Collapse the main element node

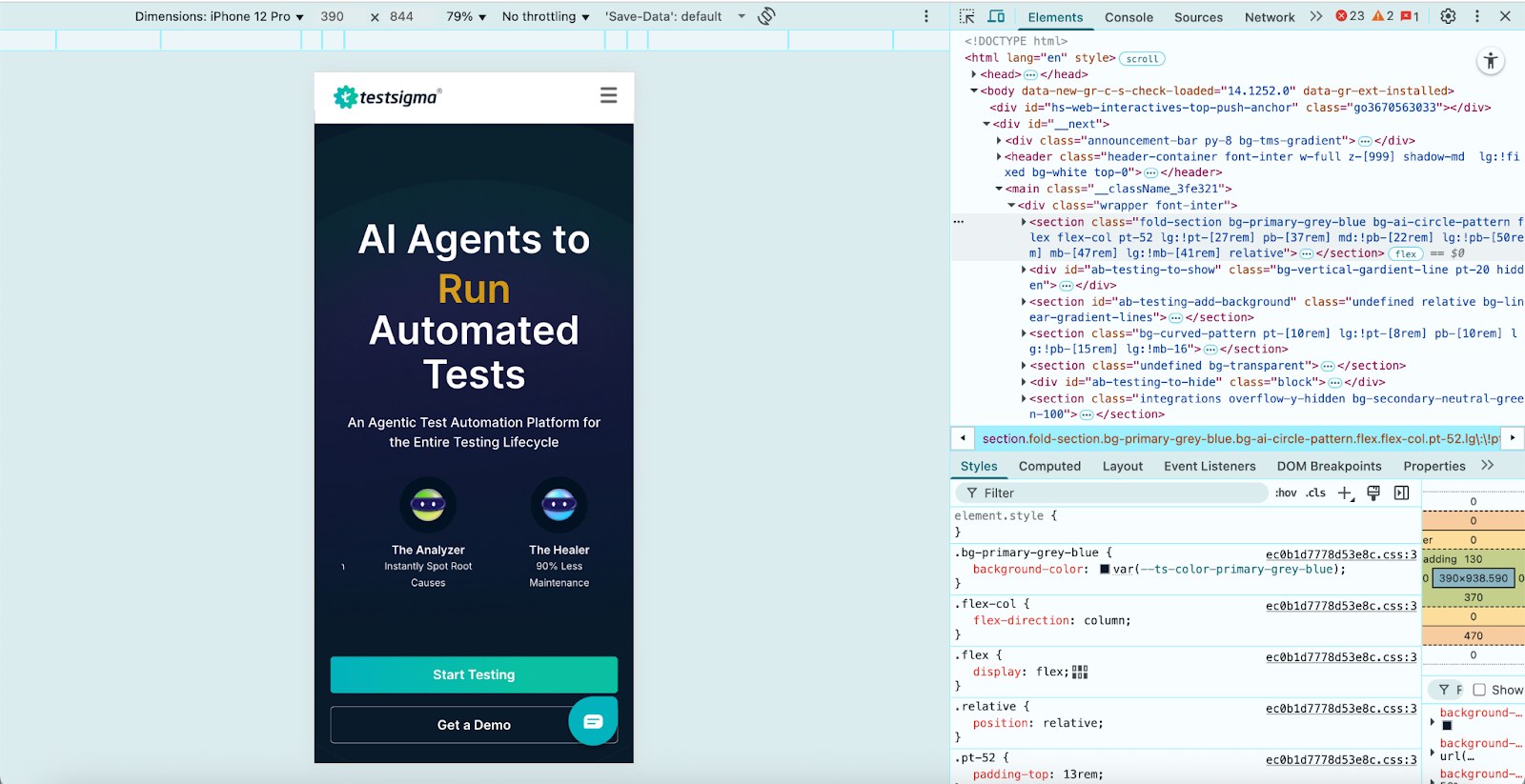999,190
